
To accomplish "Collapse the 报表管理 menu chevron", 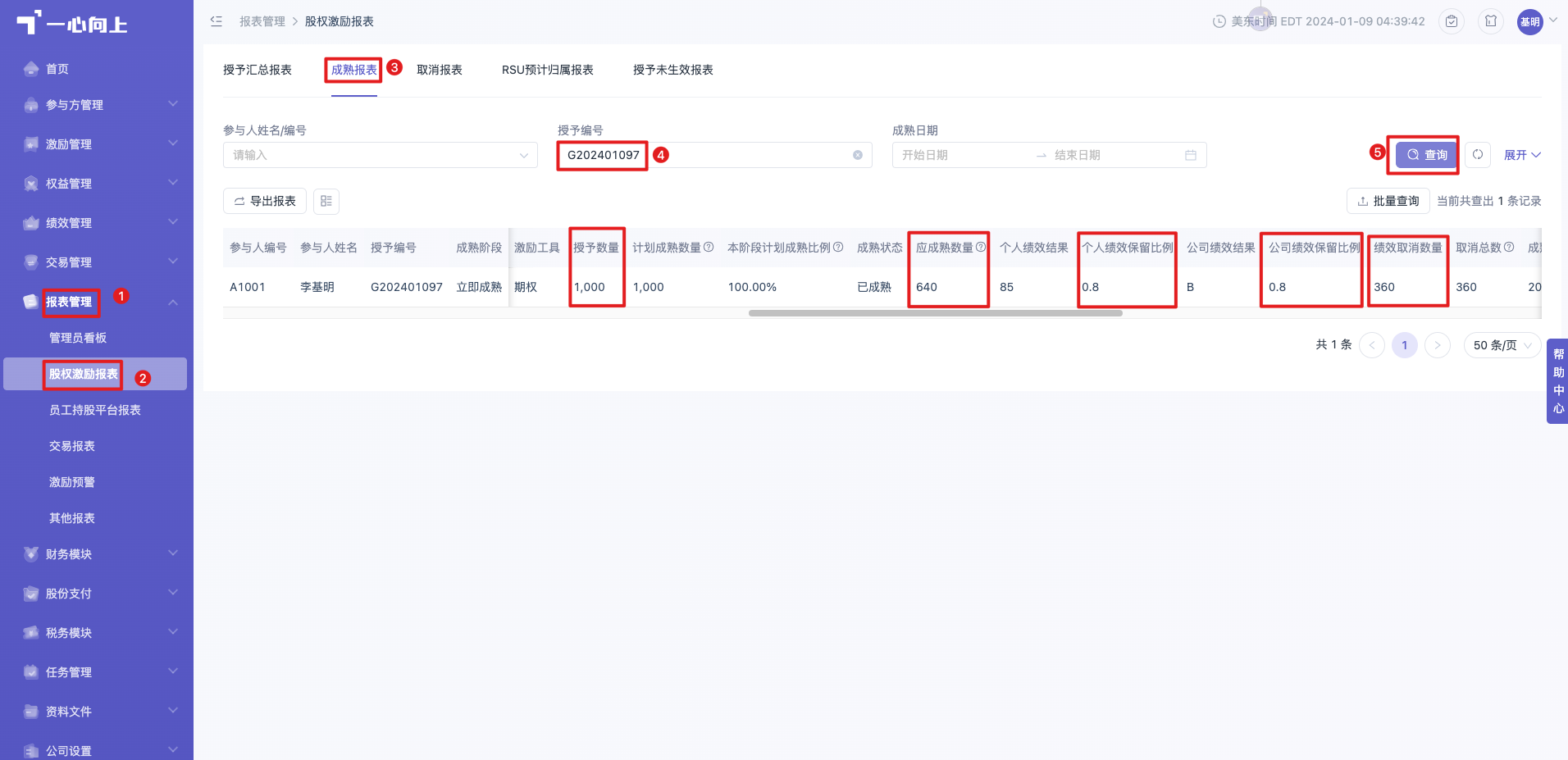I will tap(173, 303).
